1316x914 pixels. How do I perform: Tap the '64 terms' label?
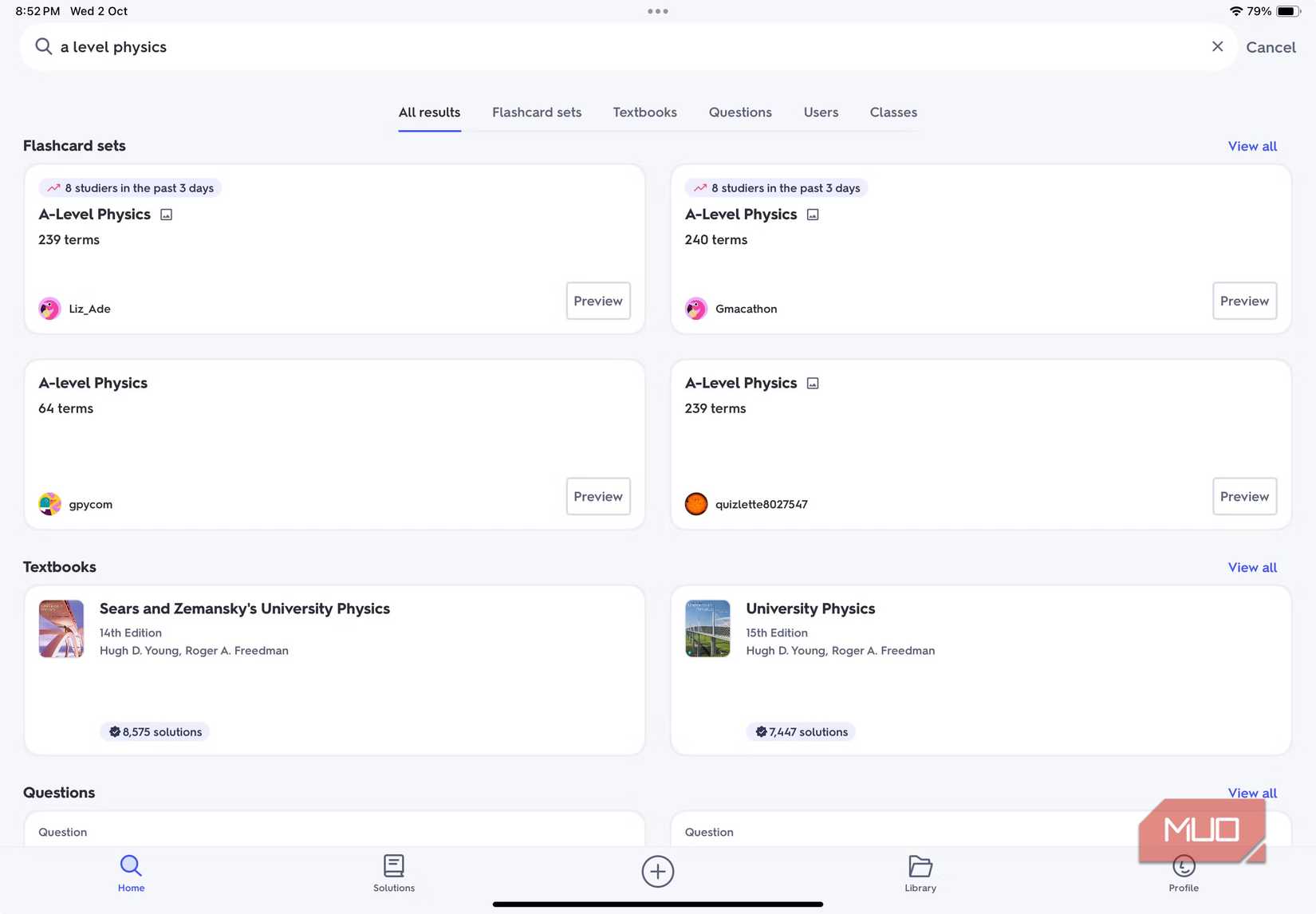66,408
